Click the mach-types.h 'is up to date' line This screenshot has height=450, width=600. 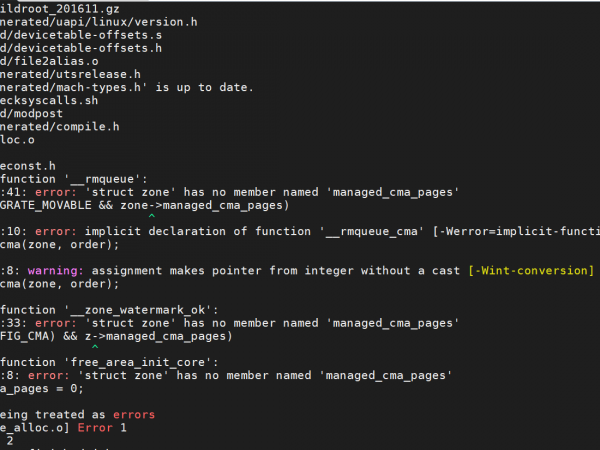pos(127,87)
